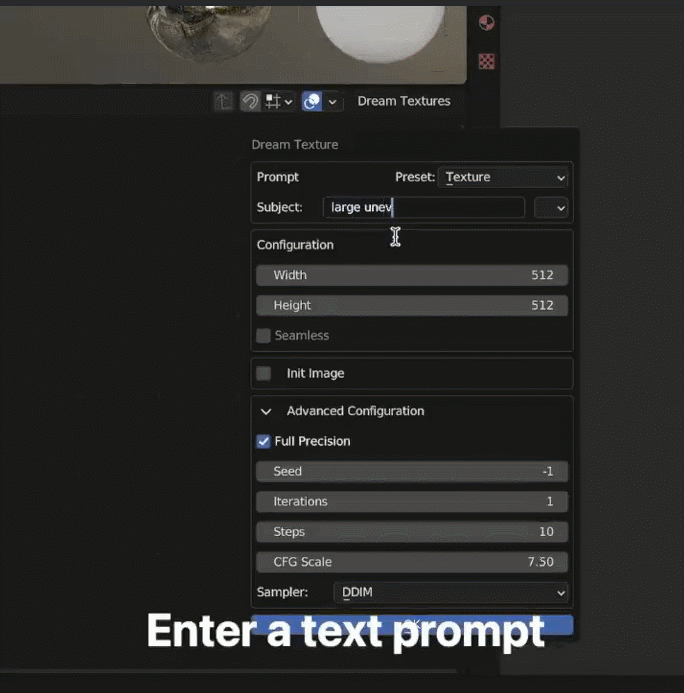
Task: Open the Preset Texture dropdown
Action: pos(504,177)
